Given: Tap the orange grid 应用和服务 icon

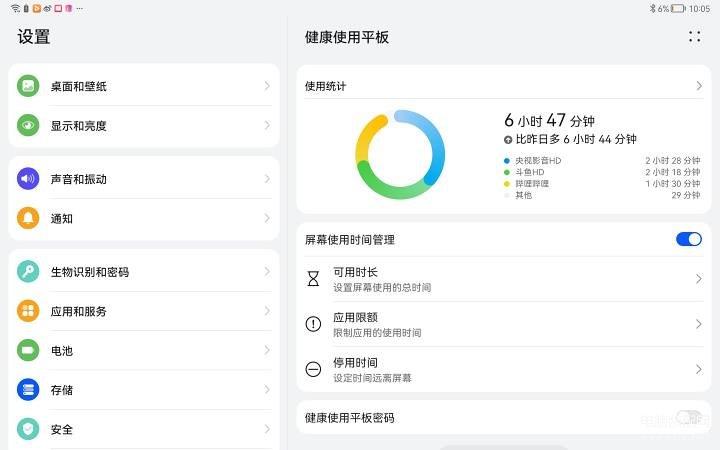Looking at the screenshot, I should (28, 311).
